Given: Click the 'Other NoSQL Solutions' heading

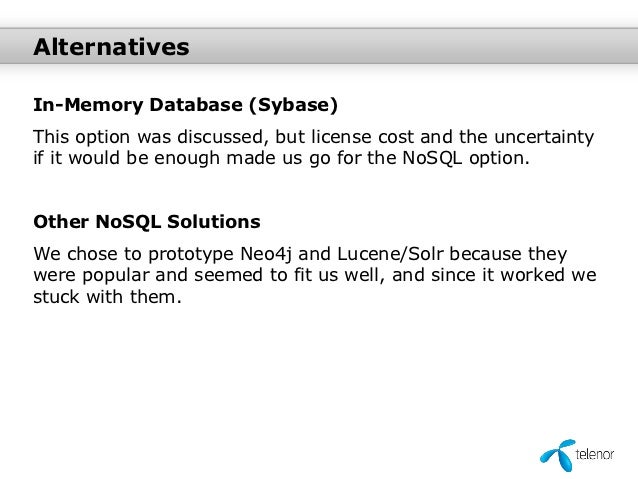Looking at the screenshot, I should click(x=146, y=221).
